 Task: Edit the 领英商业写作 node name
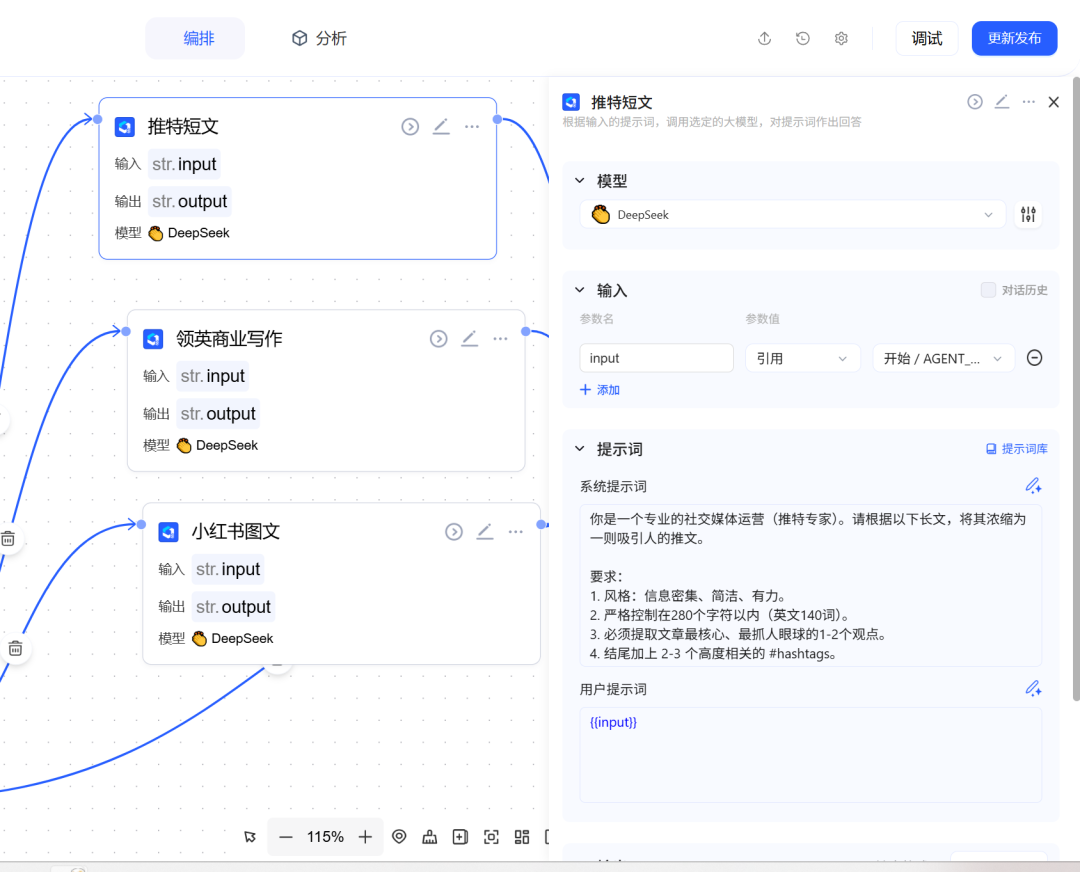[469, 339]
